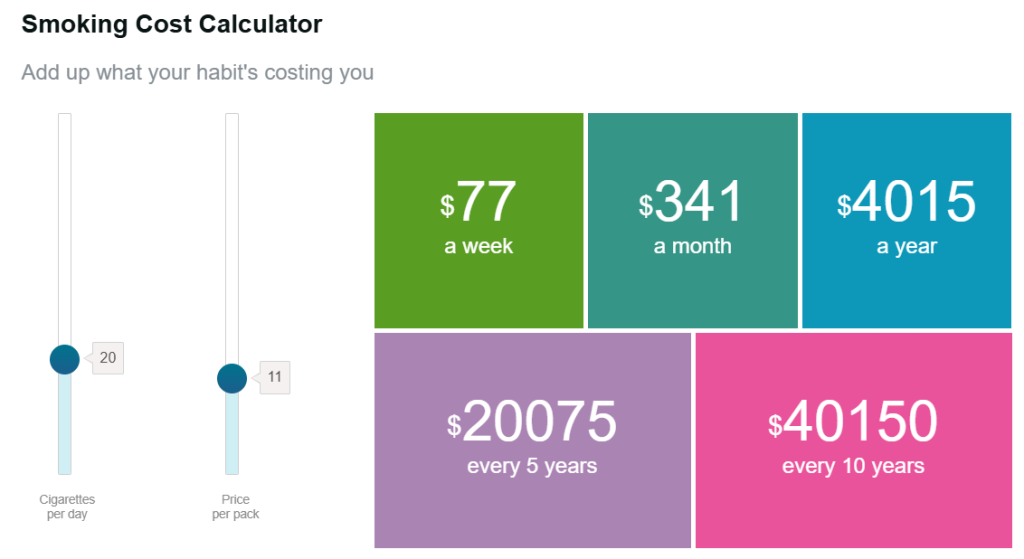Viewport: 1024px width, 559px height.
Task: Click the slider tooltip showing 11
Action: point(274,378)
